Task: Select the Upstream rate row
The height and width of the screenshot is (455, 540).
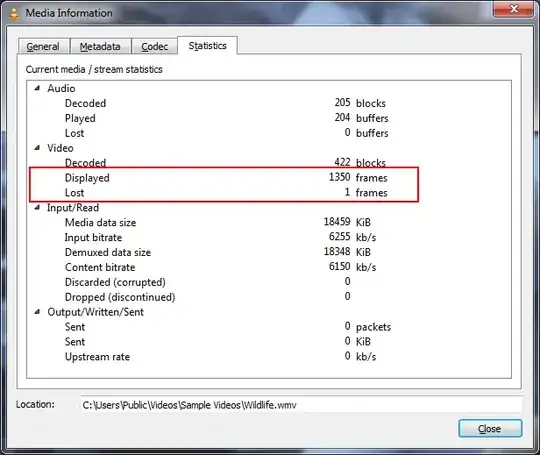Action: [x=269, y=356]
